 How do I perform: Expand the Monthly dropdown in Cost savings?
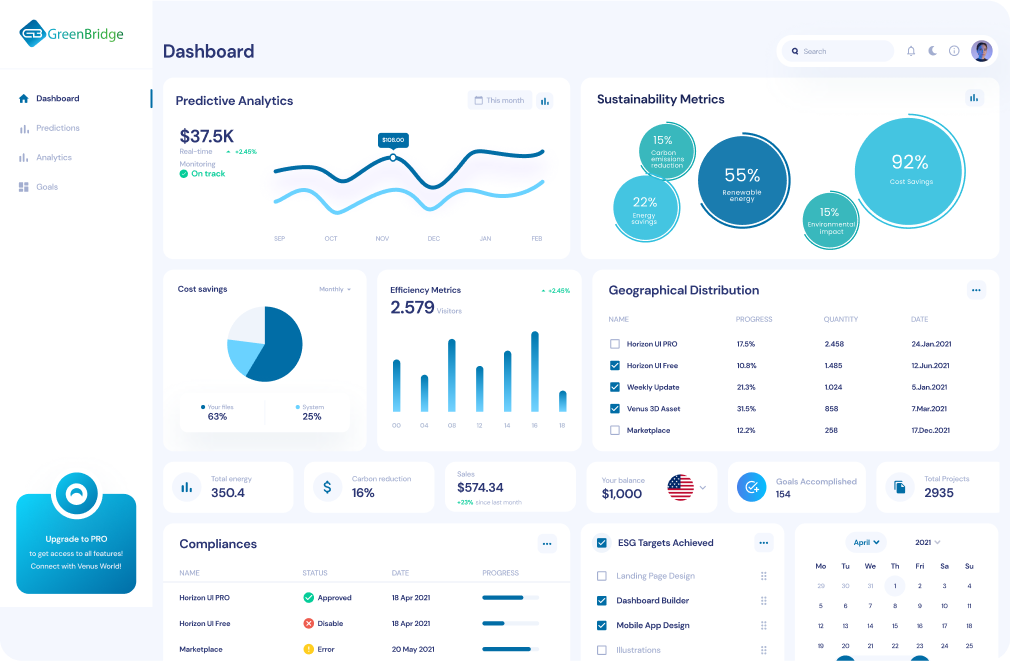click(x=335, y=289)
